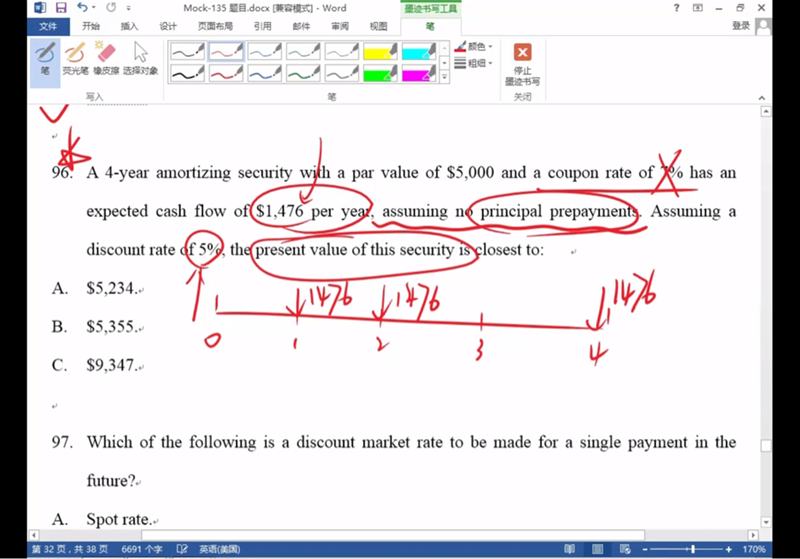Switch to the Review (审阅) tab
The width and height of the screenshot is (800, 559).
[x=340, y=26]
